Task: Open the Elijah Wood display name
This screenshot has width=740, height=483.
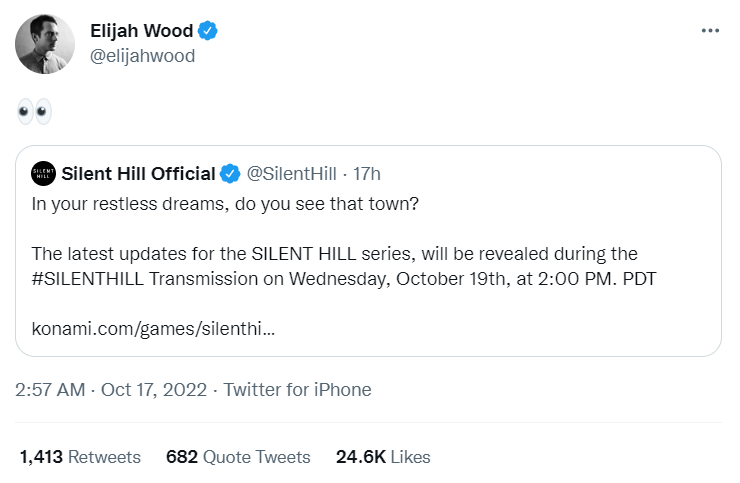Action: 142,31
